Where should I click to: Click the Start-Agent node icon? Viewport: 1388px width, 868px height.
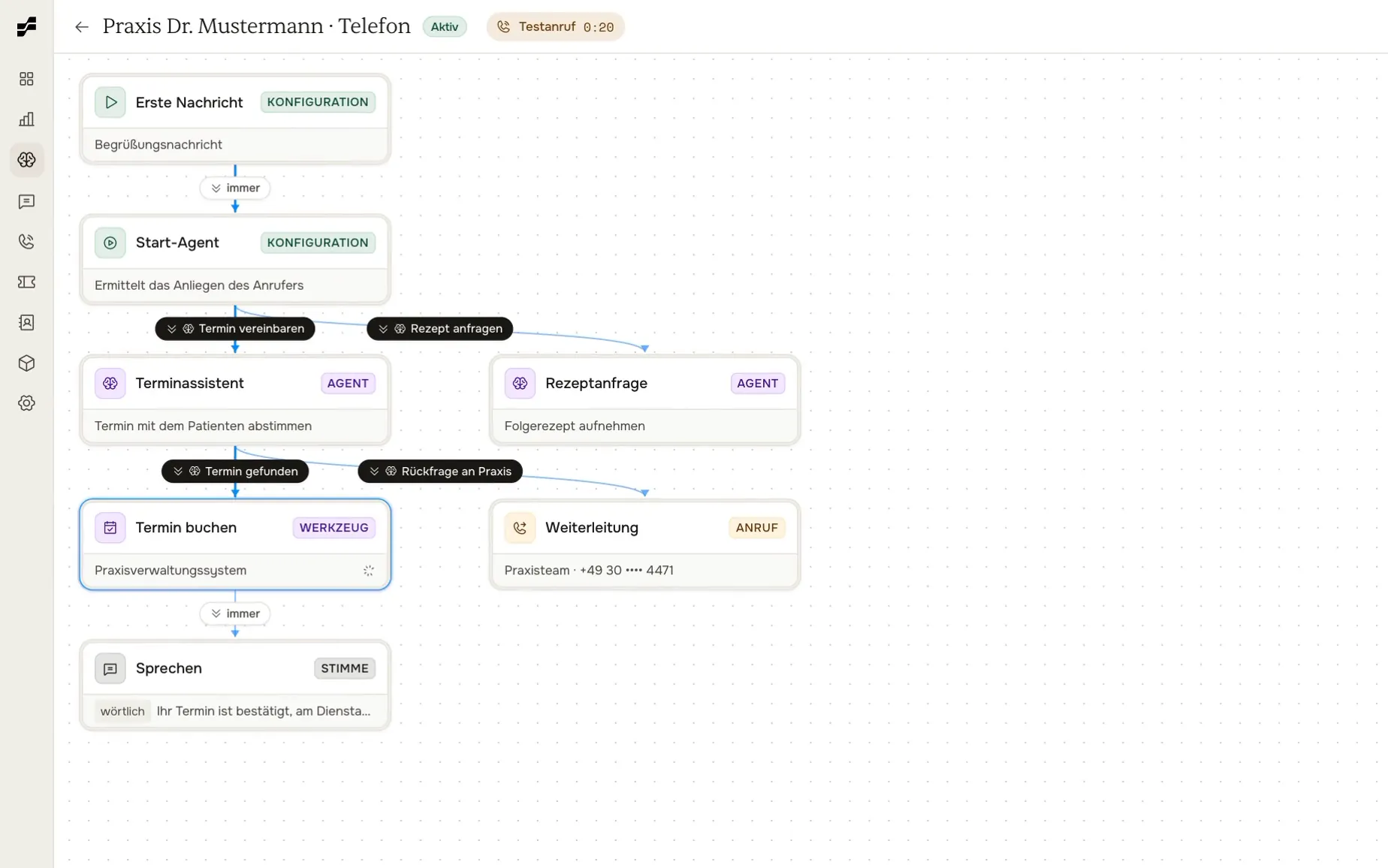point(110,243)
